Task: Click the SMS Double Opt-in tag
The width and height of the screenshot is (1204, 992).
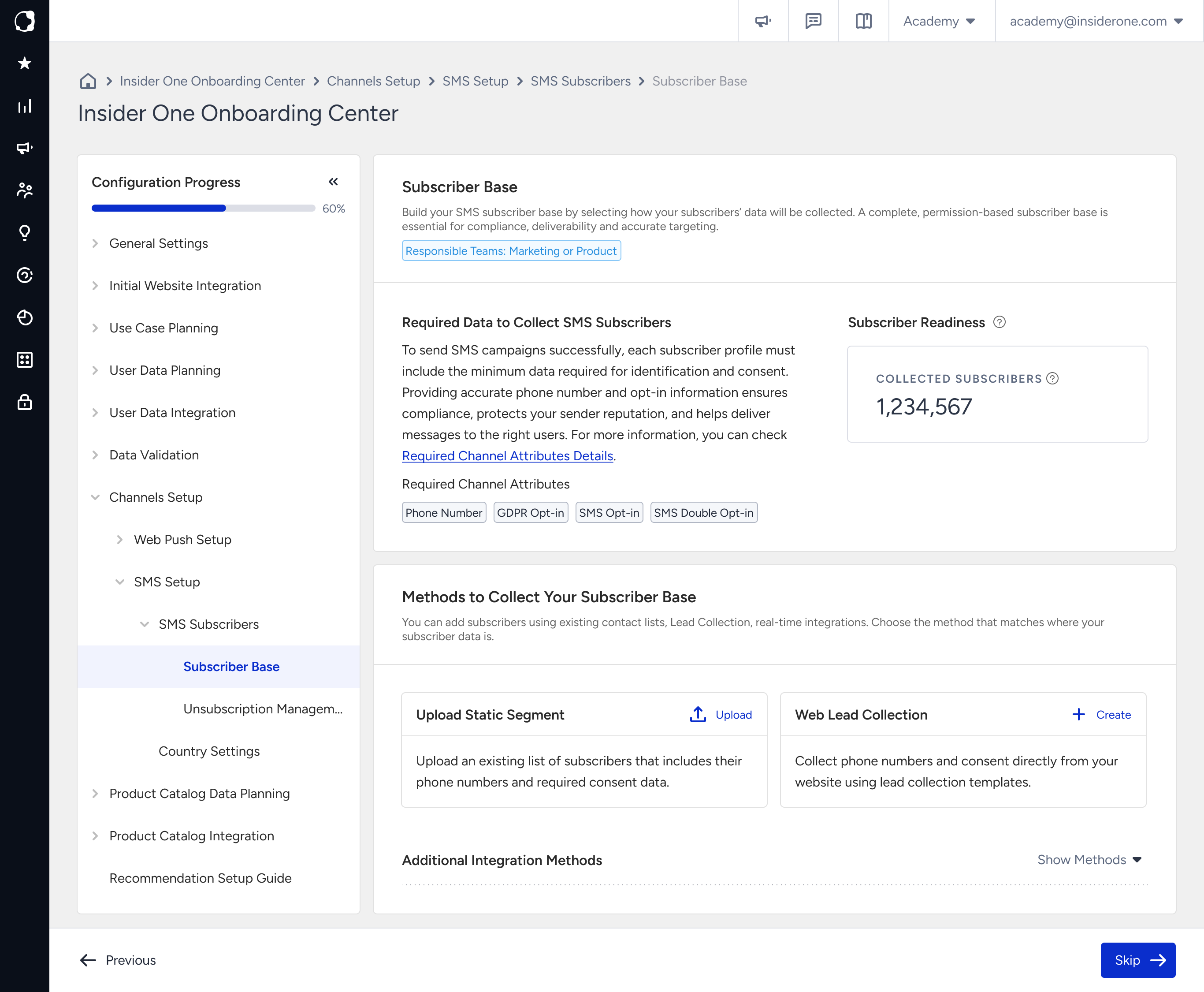Action: [x=704, y=513]
